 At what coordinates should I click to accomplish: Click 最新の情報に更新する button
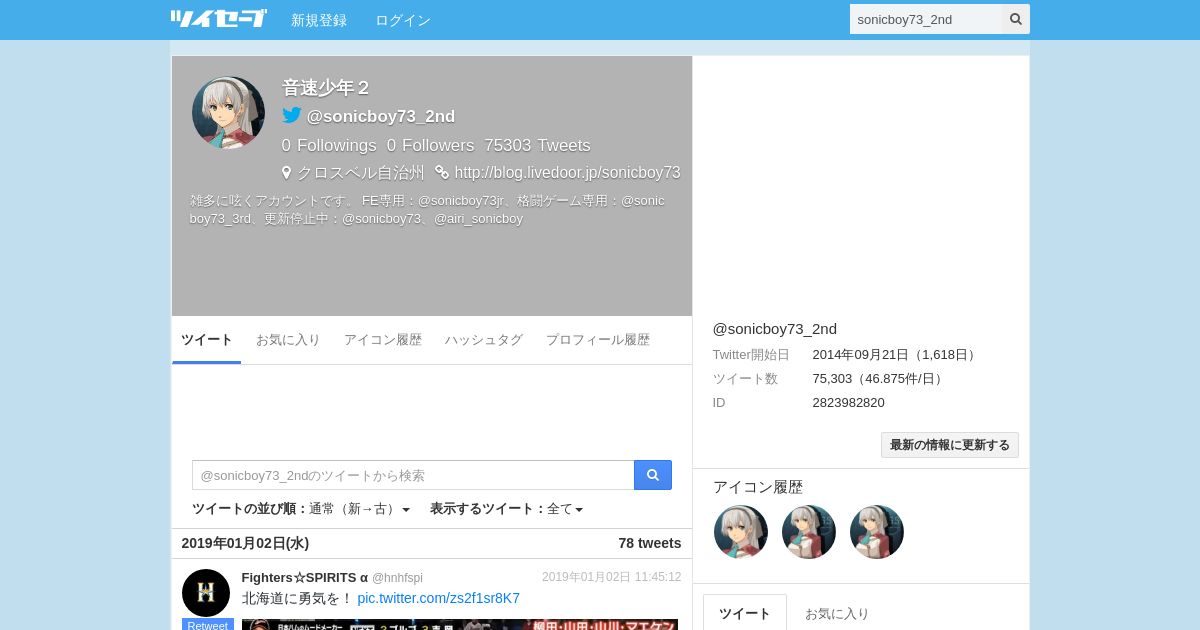point(950,445)
